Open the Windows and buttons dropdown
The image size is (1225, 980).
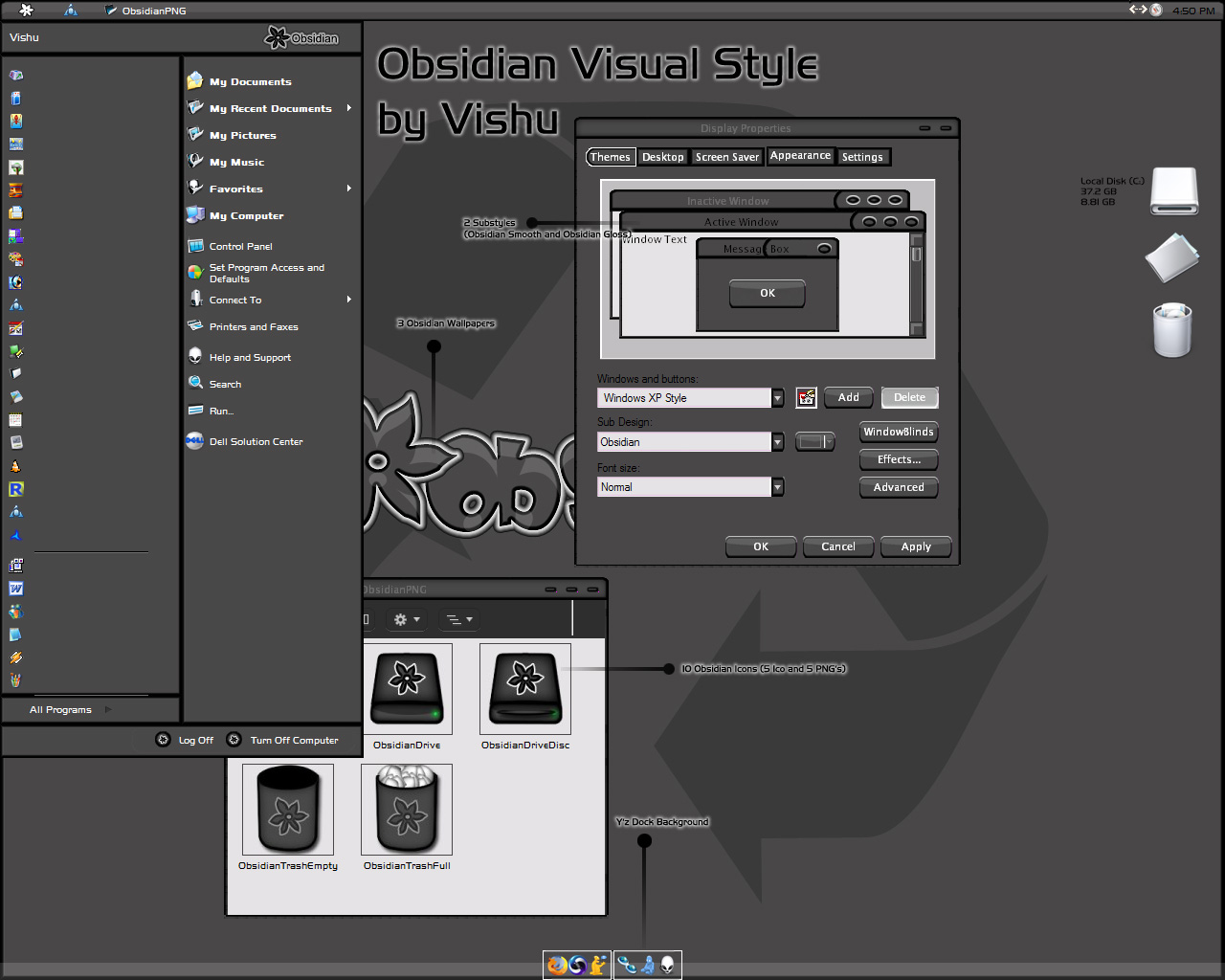pos(777,398)
